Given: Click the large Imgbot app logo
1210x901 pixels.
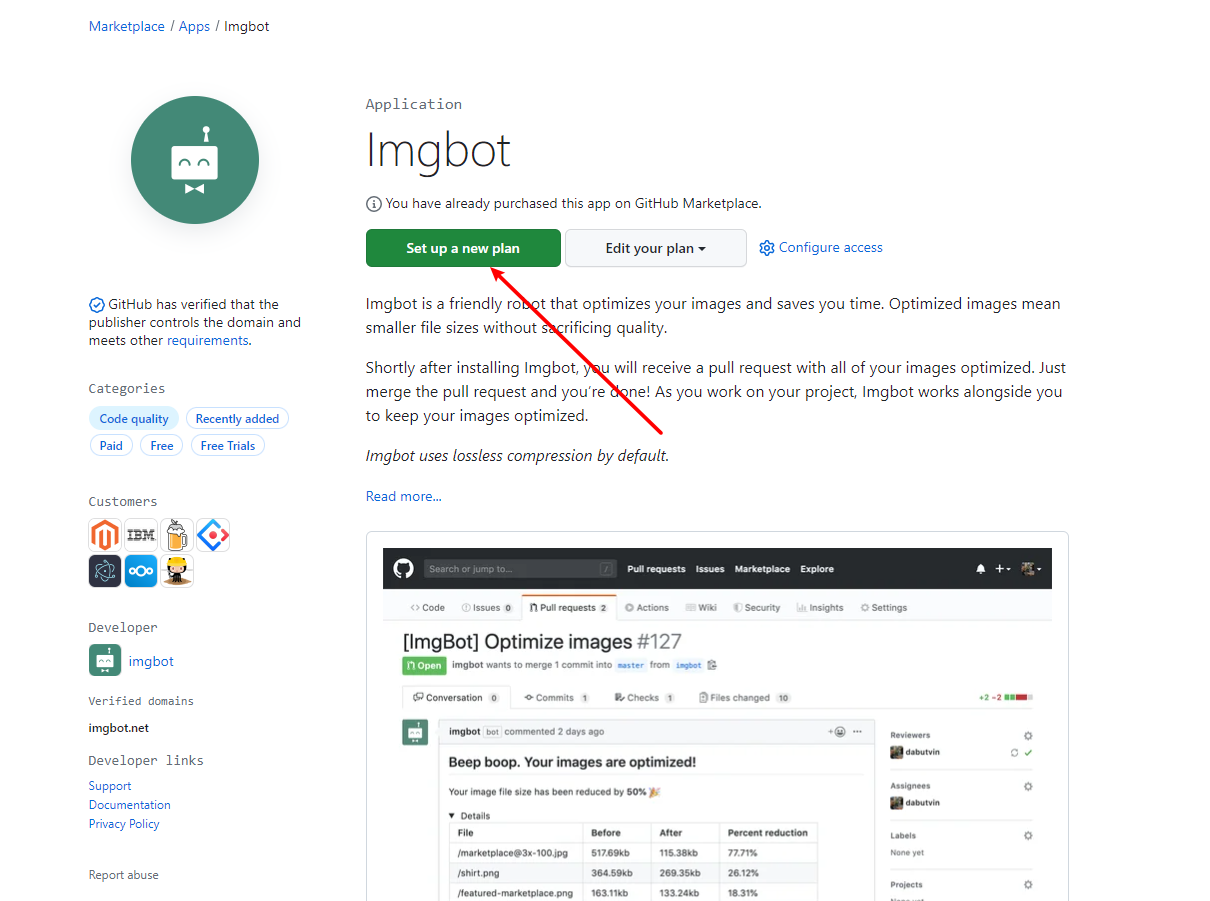Looking at the screenshot, I should [x=195, y=160].
